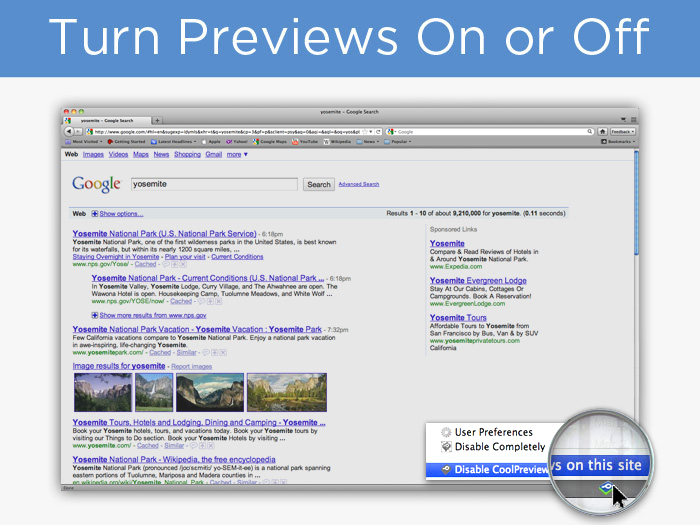Choose 'User Preferences' in CoolPreviews menu

[487, 432]
